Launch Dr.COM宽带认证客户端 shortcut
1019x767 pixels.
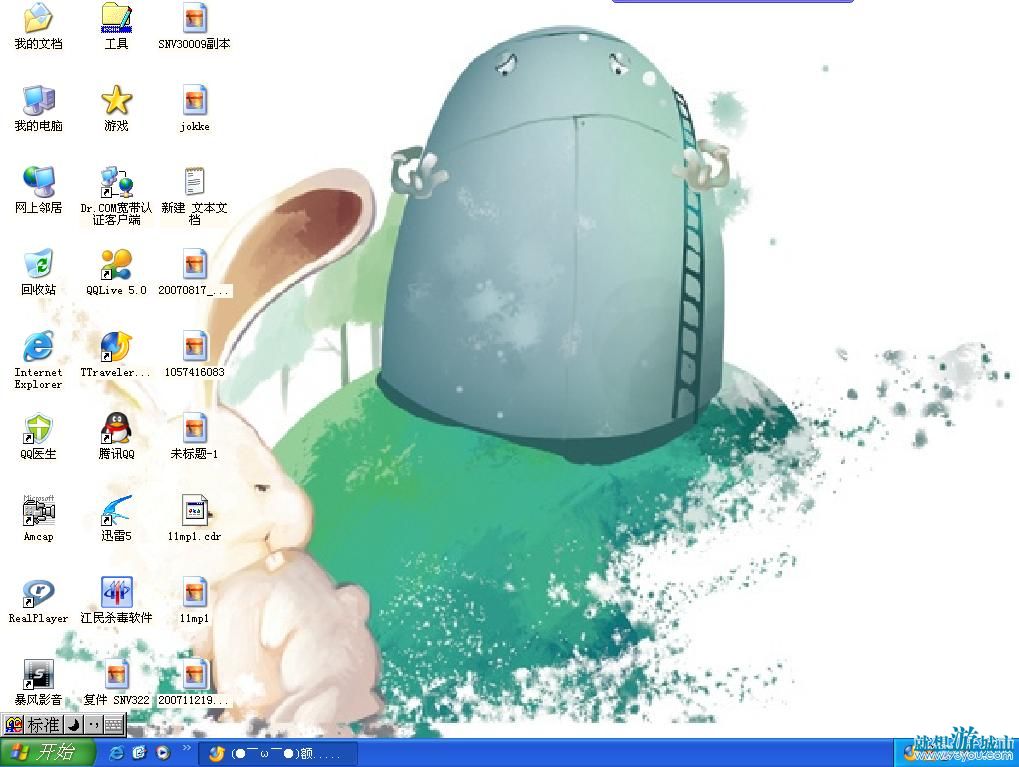[x=116, y=195]
